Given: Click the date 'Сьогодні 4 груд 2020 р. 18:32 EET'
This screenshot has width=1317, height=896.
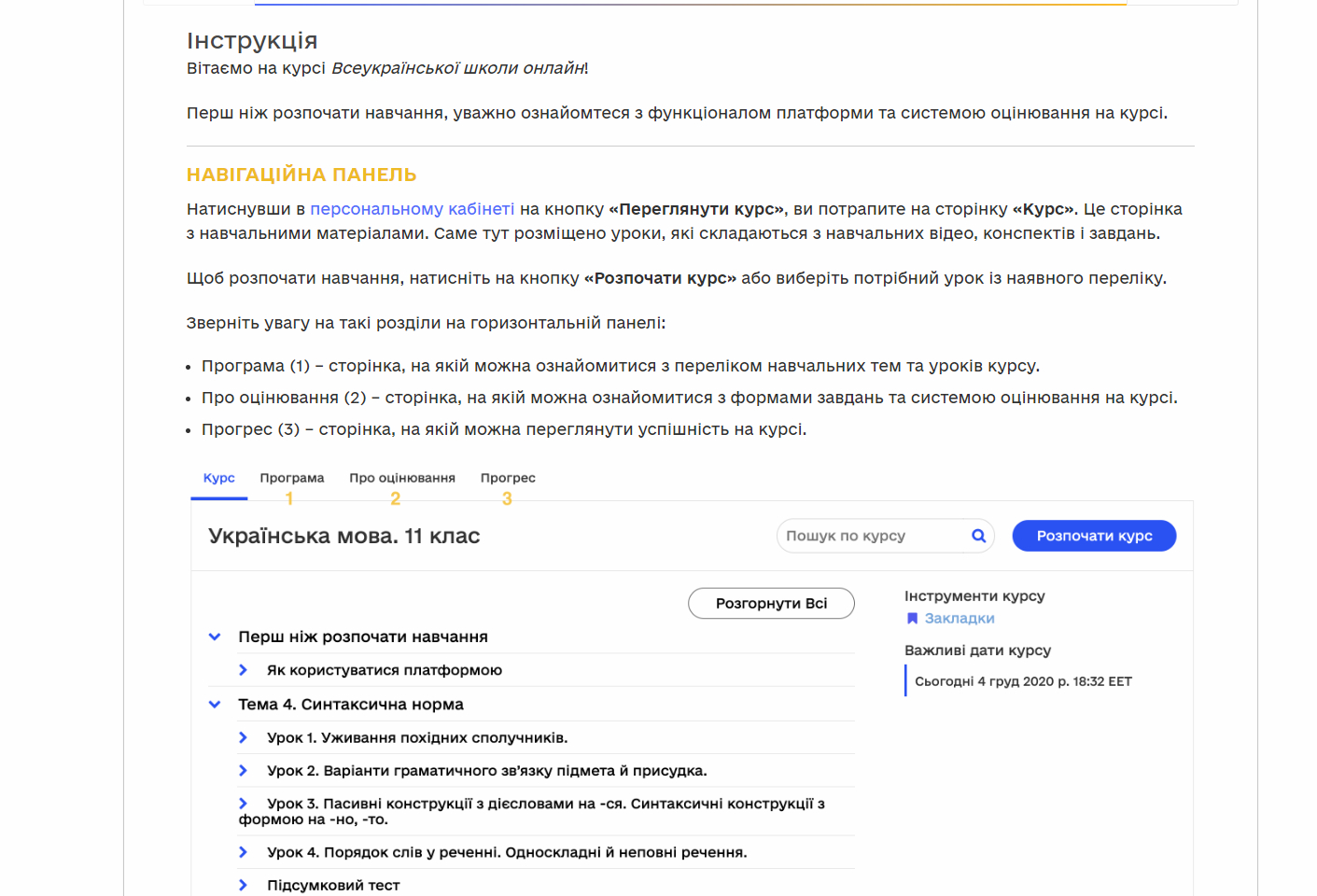Looking at the screenshot, I should click(1023, 681).
